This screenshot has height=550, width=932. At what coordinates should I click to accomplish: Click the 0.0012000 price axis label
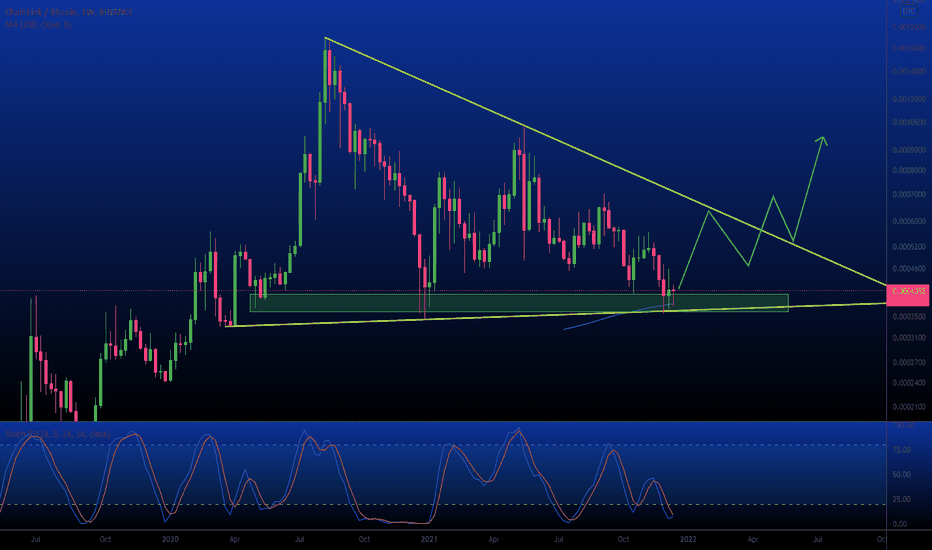[909, 99]
